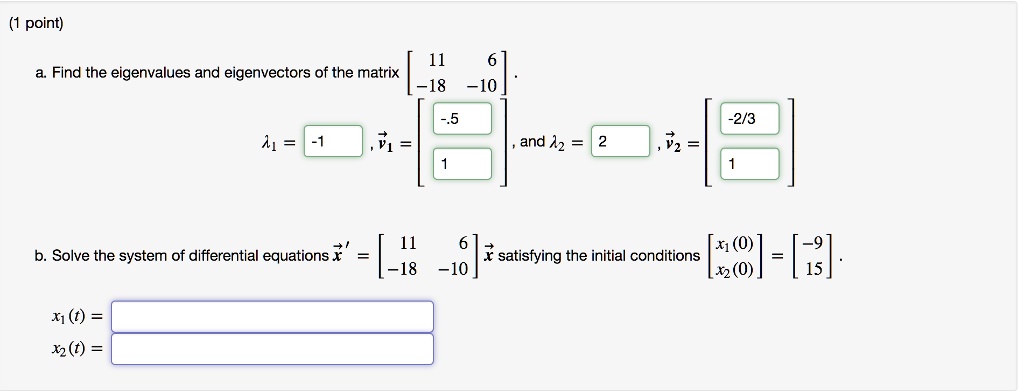The image size is (1024, 391).
Task: Click the "satisfying the initial conditions" text
Action: tap(599, 256)
